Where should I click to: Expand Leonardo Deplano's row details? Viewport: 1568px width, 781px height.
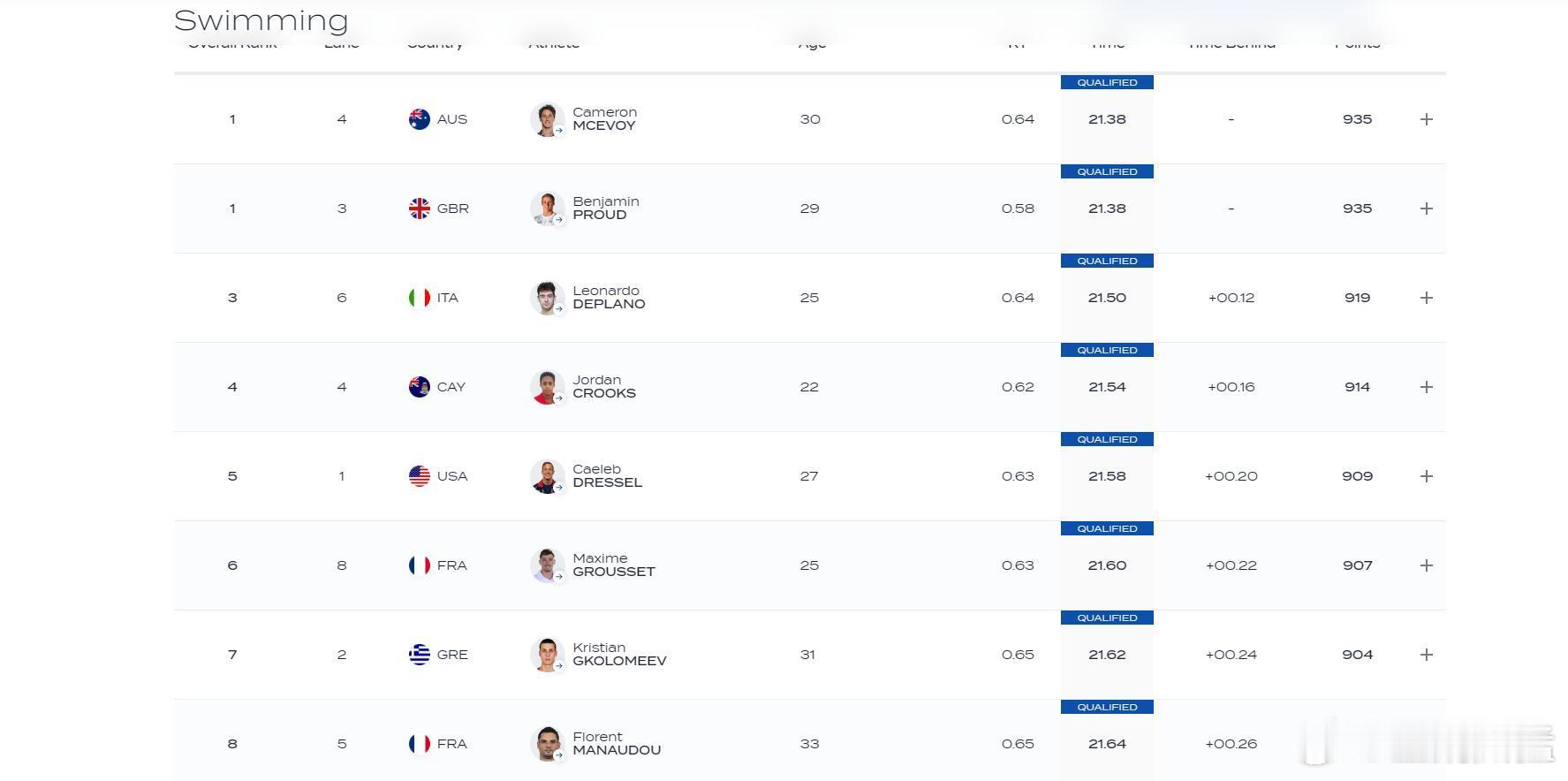tap(1426, 298)
